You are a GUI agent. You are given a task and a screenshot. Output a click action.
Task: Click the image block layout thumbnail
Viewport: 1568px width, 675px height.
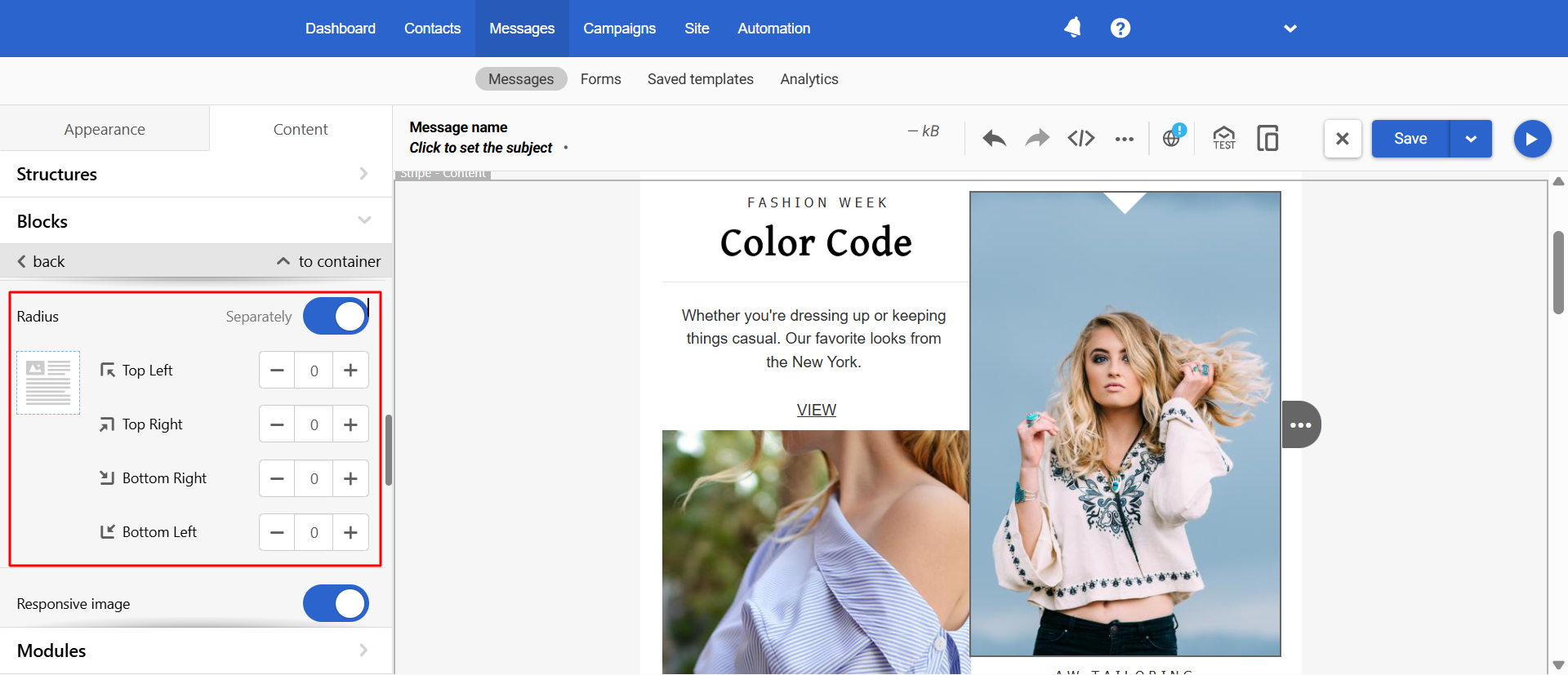point(48,383)
